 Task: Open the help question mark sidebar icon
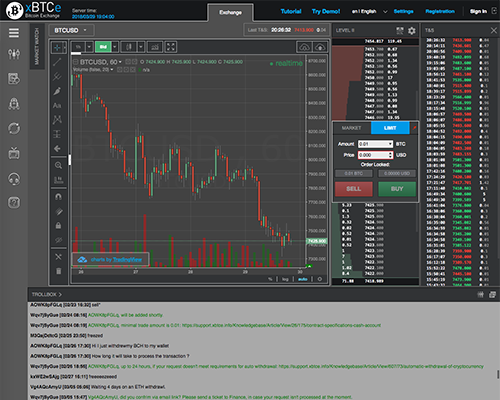coord(14,202)
